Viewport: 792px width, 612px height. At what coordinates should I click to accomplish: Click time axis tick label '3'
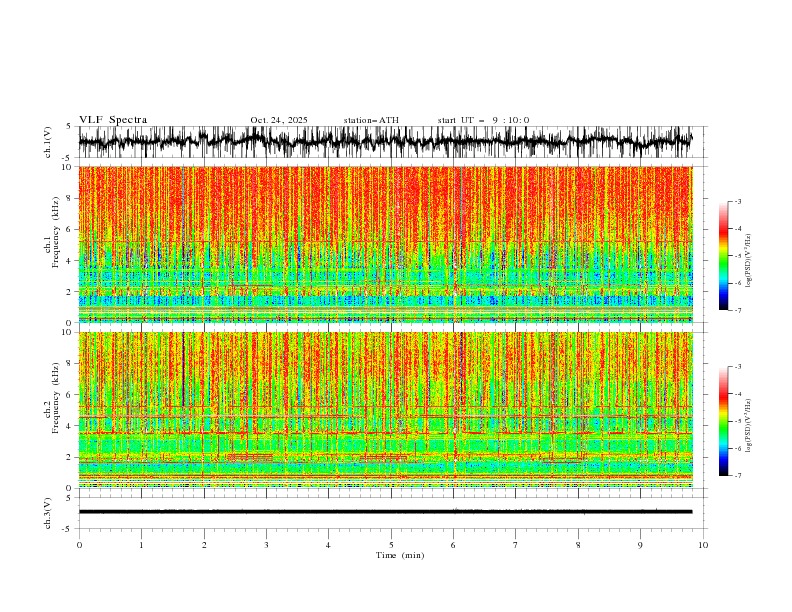tap(266, 545)
